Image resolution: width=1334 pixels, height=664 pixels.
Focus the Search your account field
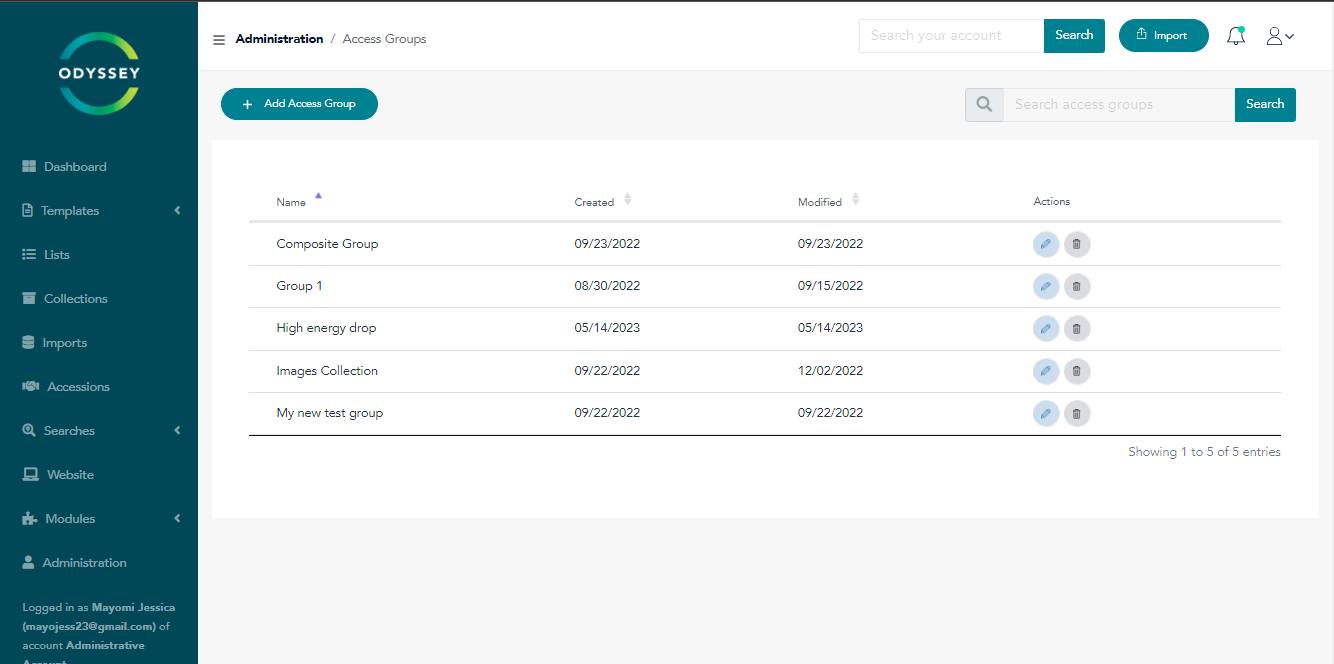[x=951, y=36]
